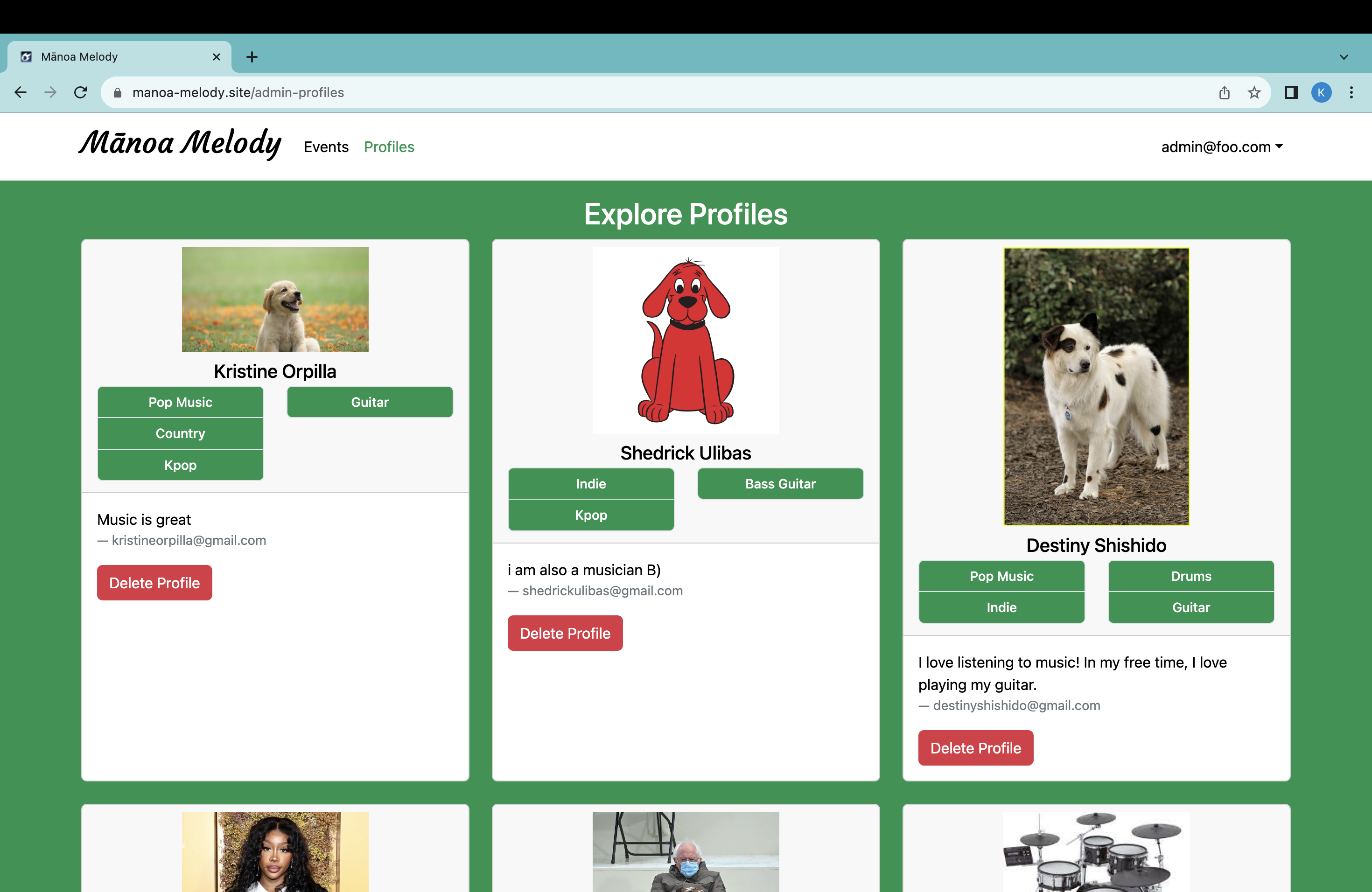Open the admin@foo.com account dropdown
The image size is (1372, 892).
pos(1222,147)
